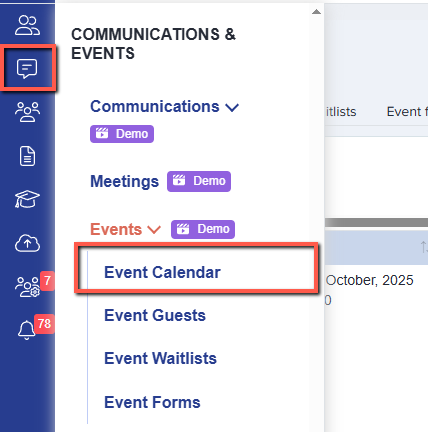The image size is (428, 432).
Task: Click the Demo badge next to Events
Action: pyautogui.click(x=203, y=229)
